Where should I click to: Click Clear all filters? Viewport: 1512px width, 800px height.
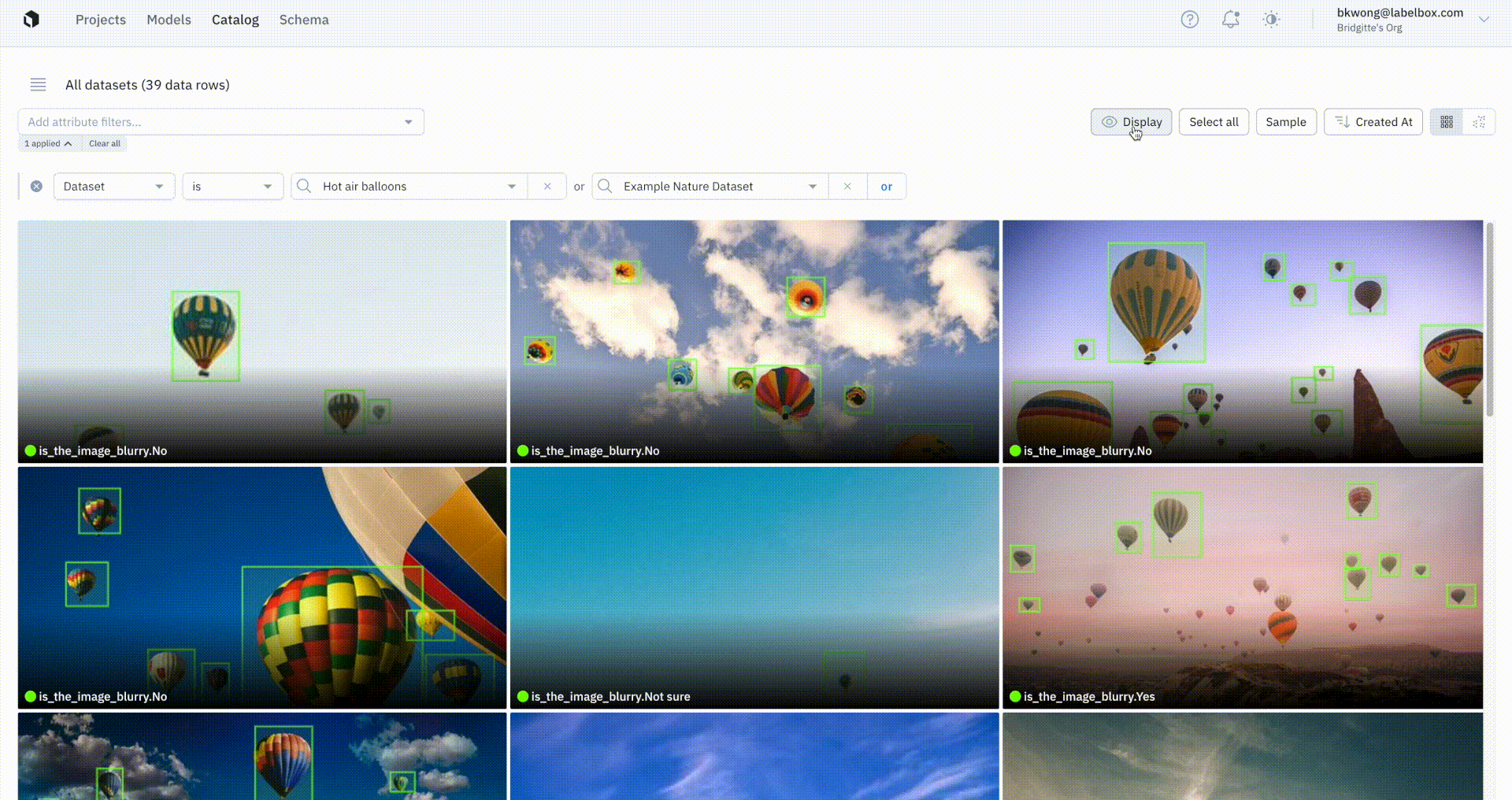pos(105,143)
